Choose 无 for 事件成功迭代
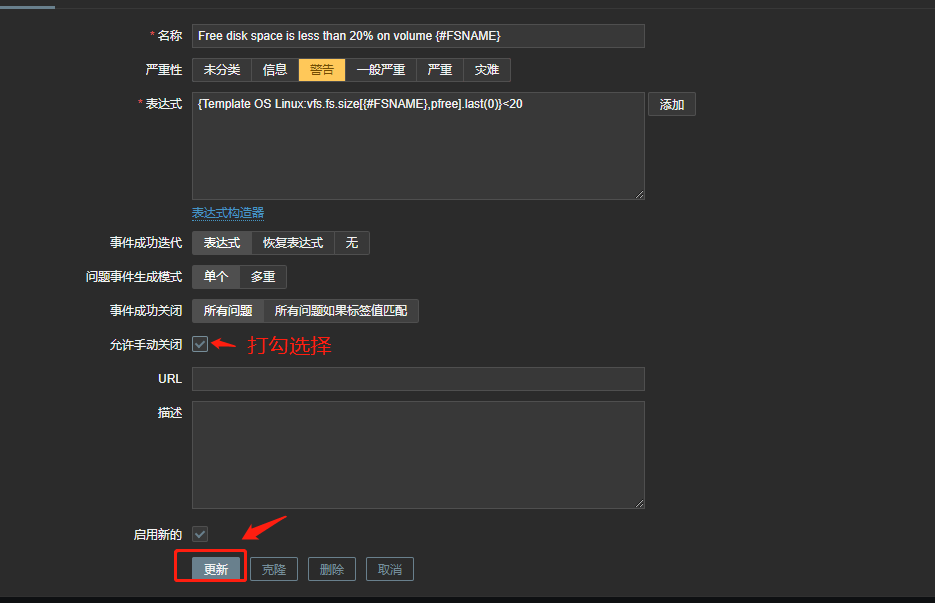Viewport: 935px width, 603px height. pos(352,243)
